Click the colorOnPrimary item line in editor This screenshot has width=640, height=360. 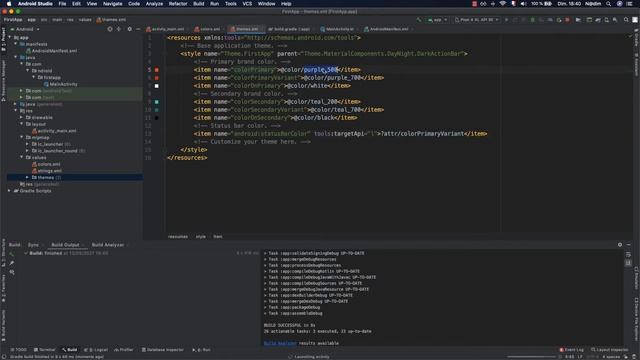click(272, 86)
